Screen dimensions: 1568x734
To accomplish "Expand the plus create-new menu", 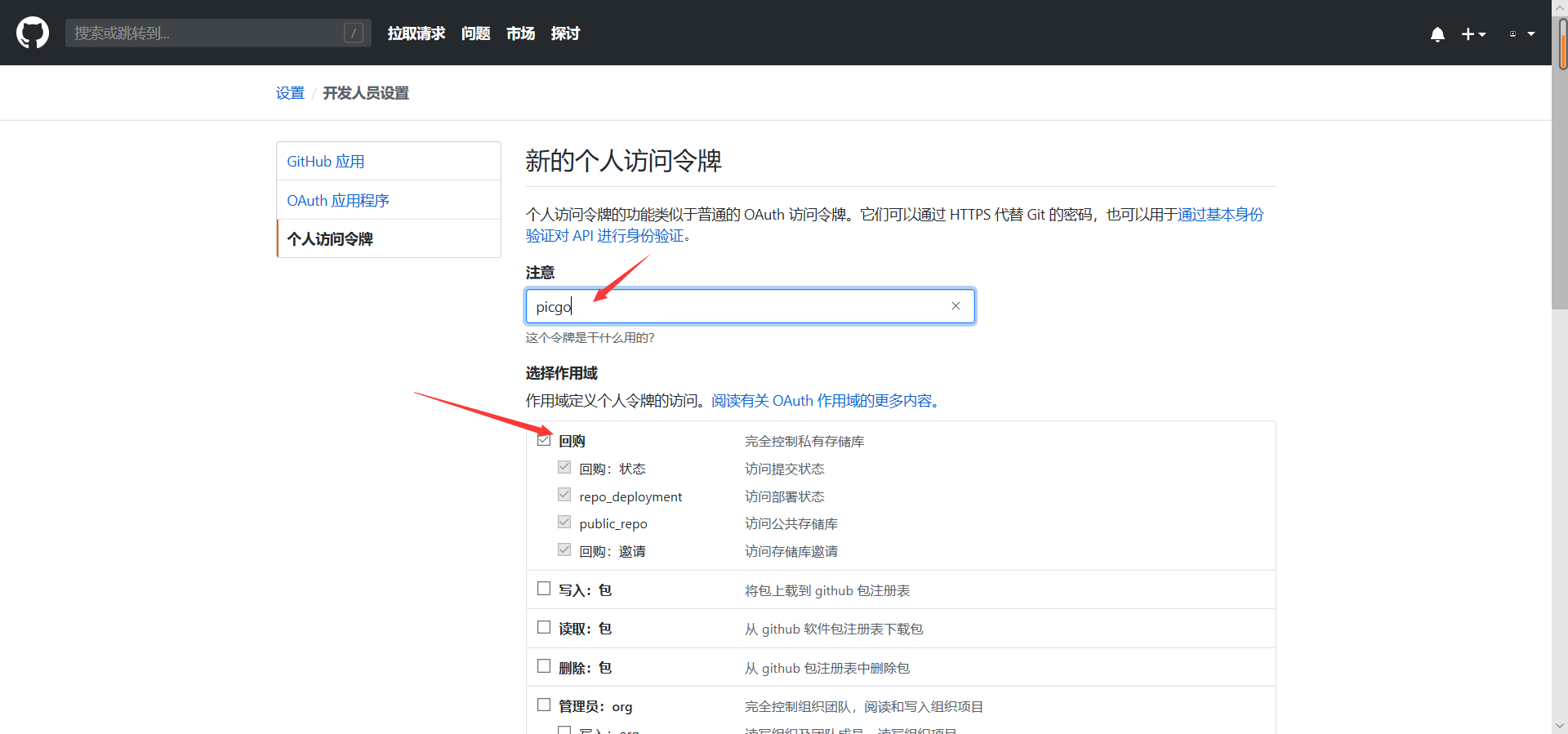I will point(1473,34).
